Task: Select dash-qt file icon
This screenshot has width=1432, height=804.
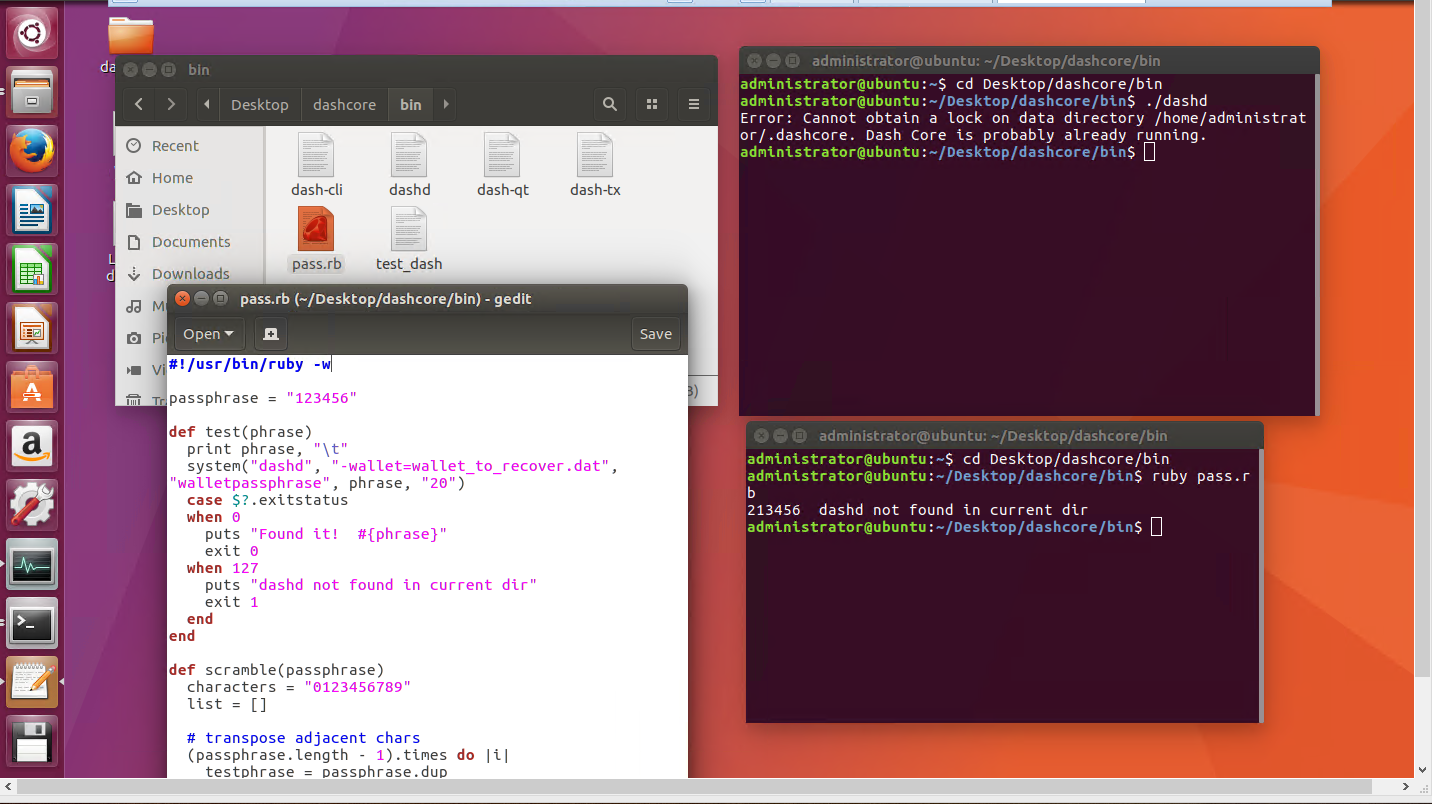Action: point(502,164)
